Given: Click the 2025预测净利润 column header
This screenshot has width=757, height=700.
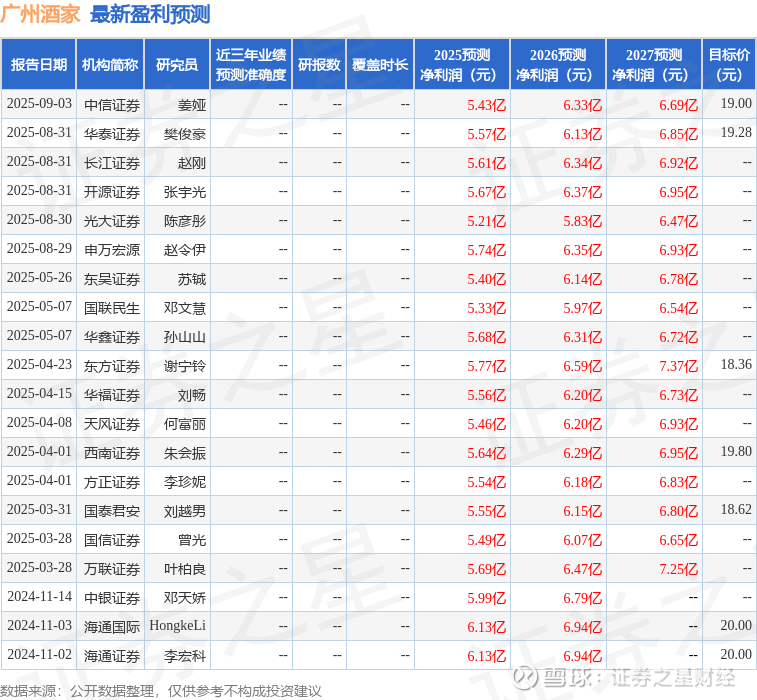Looking at the screenshot, I should click(462, 65).
